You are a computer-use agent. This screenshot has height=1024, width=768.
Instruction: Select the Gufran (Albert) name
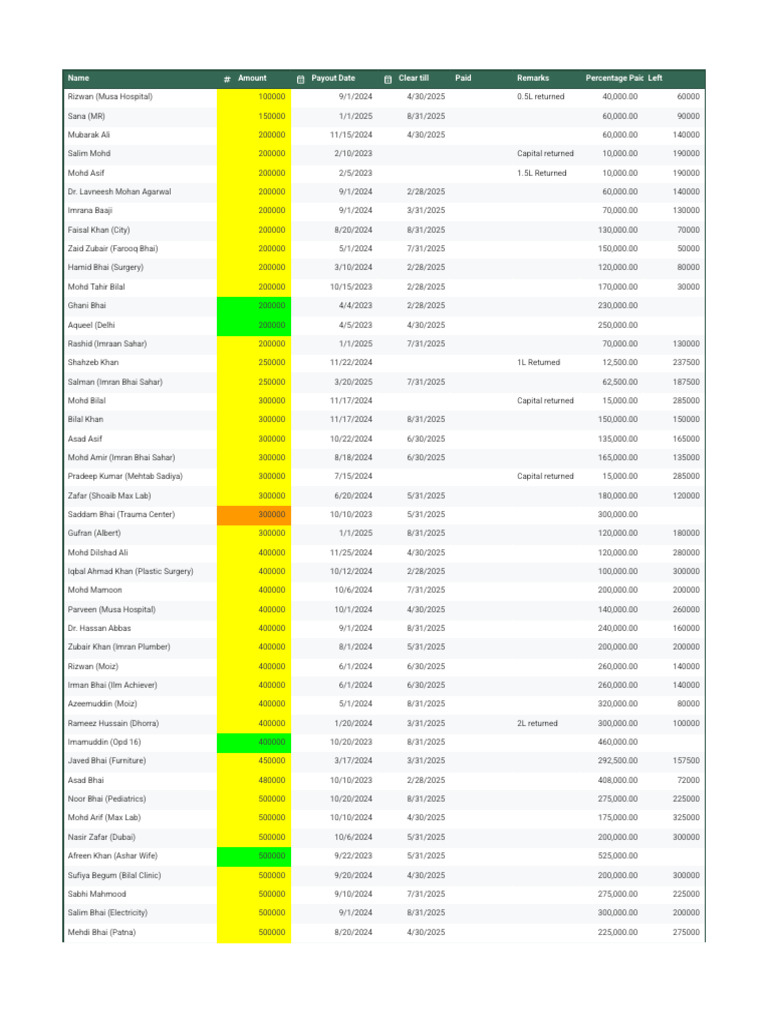coord(94,534)
